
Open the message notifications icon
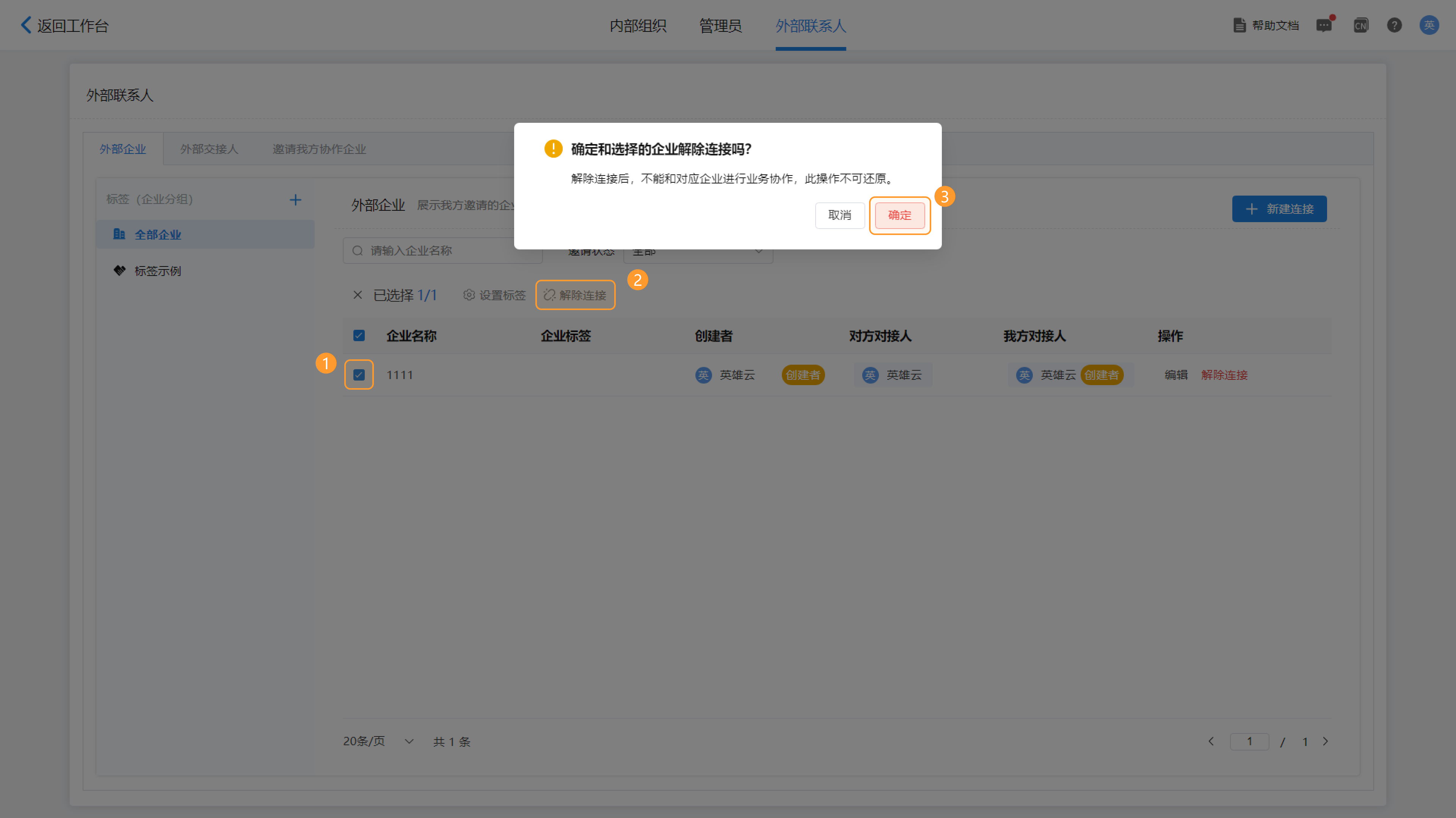pos(1324,25)
